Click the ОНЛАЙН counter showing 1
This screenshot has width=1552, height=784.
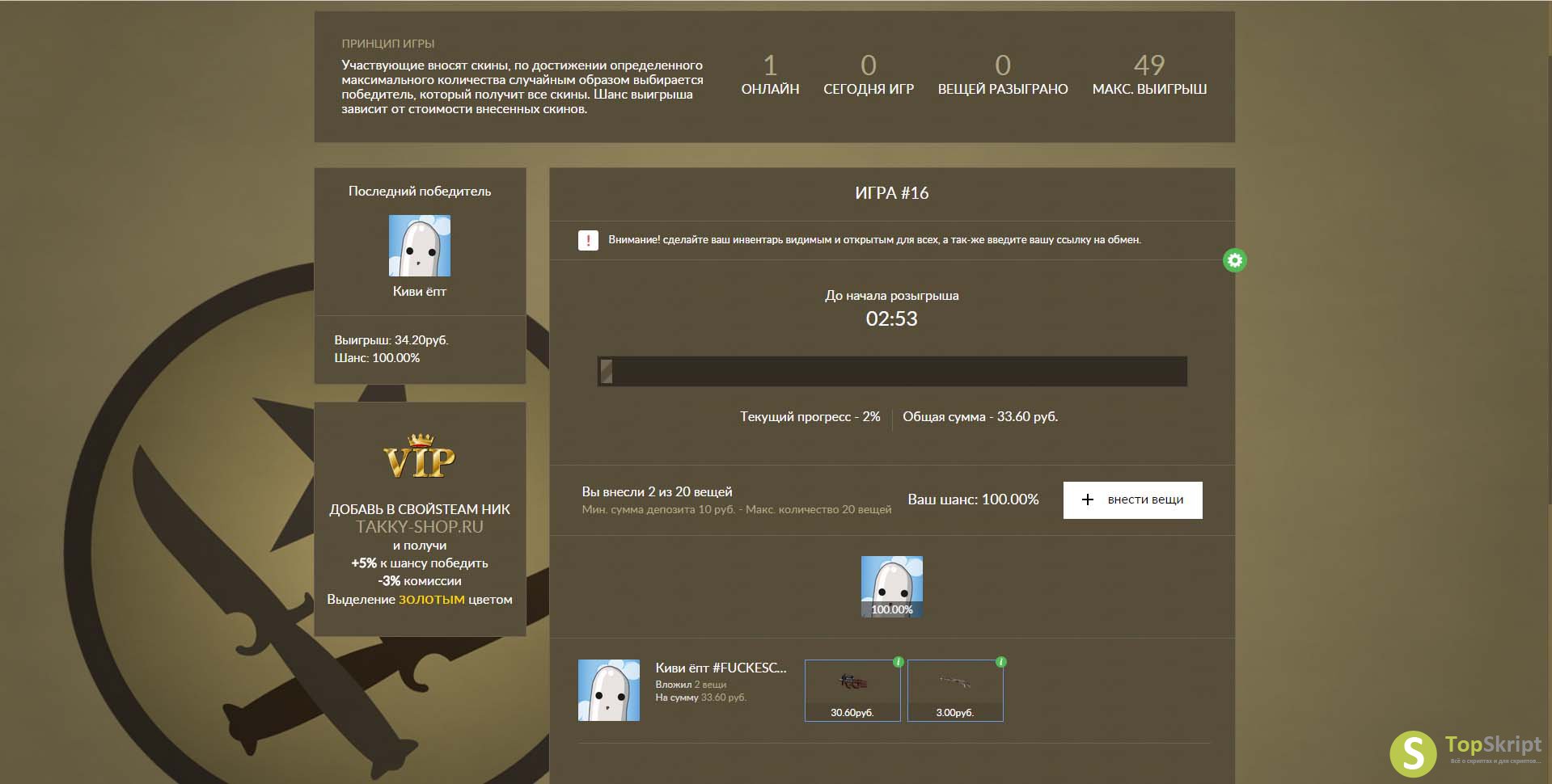click(770, 75)
